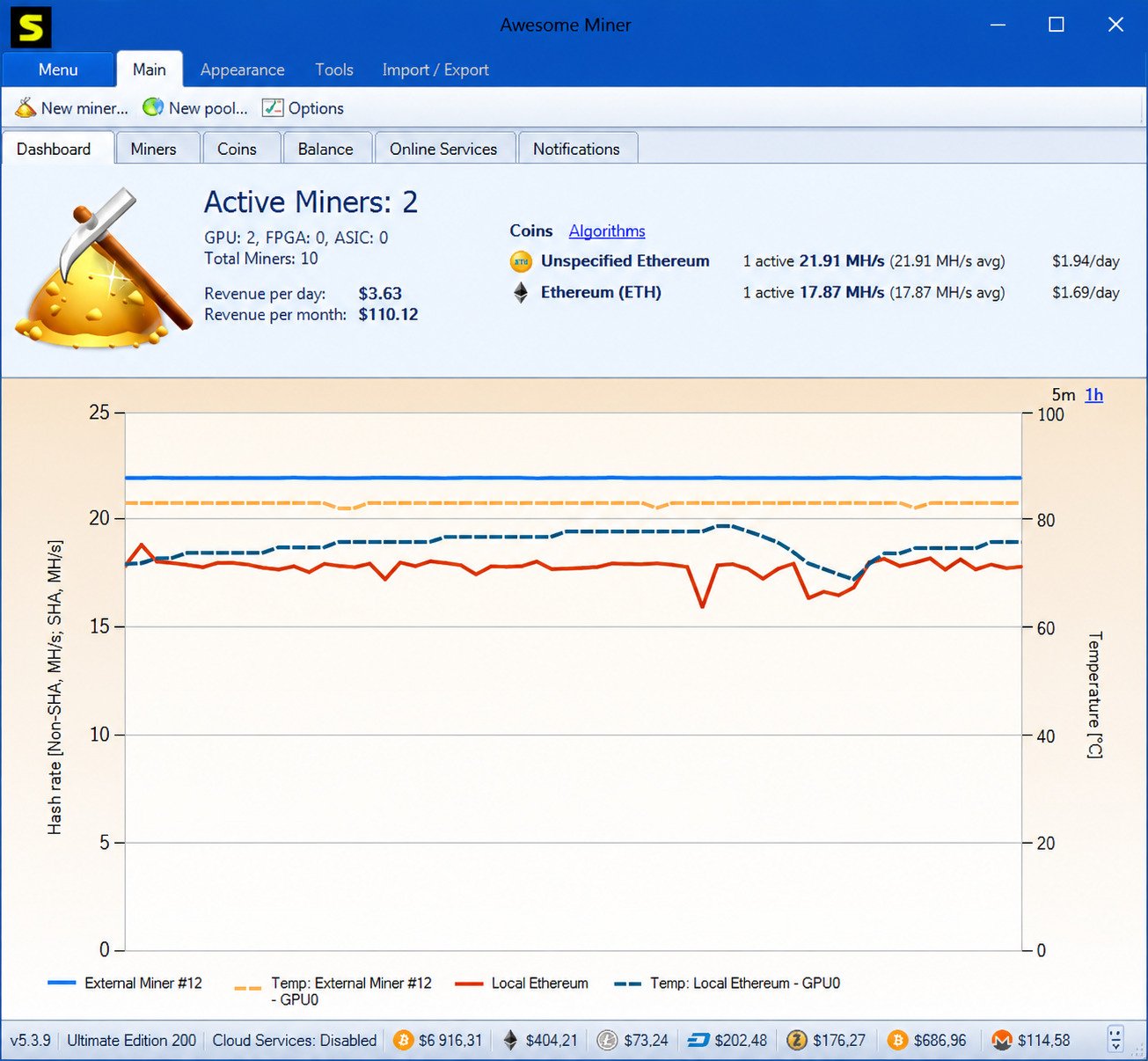The width and height of the screenshot is (1148, 1061).
Task: Click the $110.12 revenue per month value
Action: (x=388, y=314)
